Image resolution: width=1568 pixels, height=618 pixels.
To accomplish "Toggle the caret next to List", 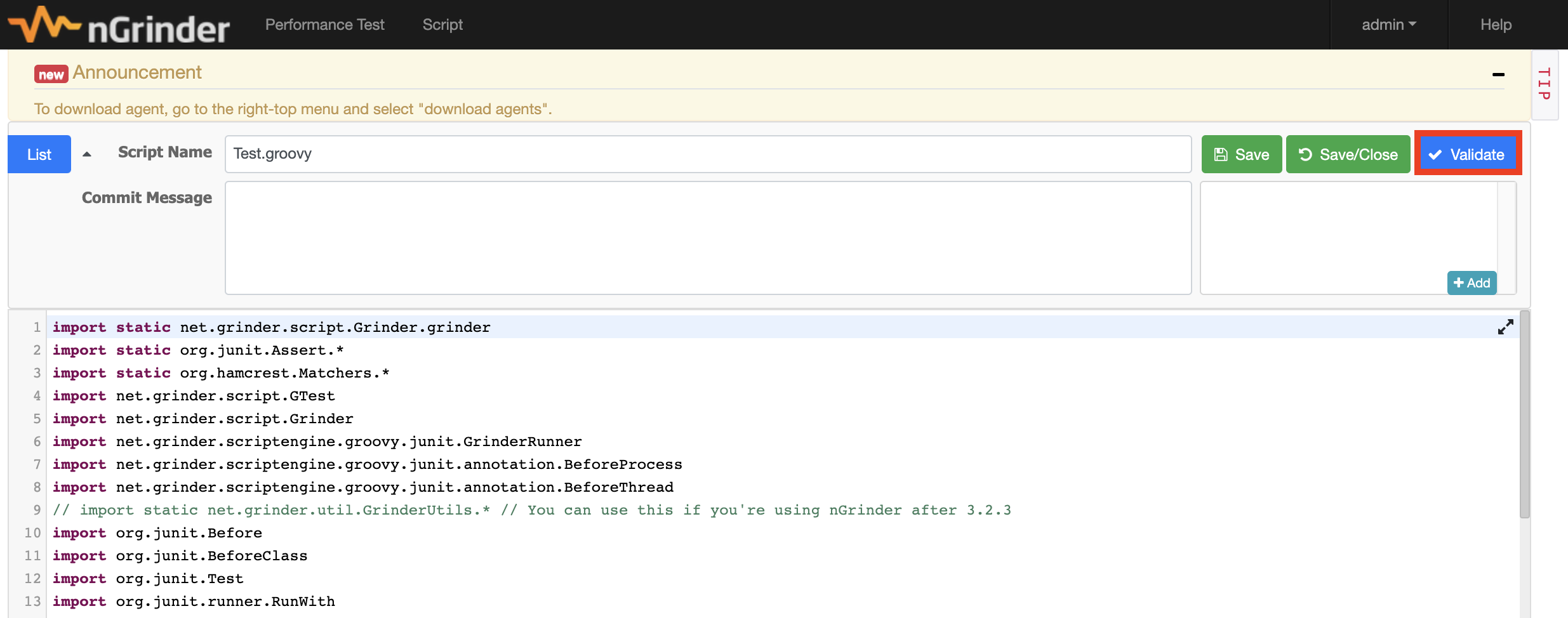I will (x=87, y=154).
